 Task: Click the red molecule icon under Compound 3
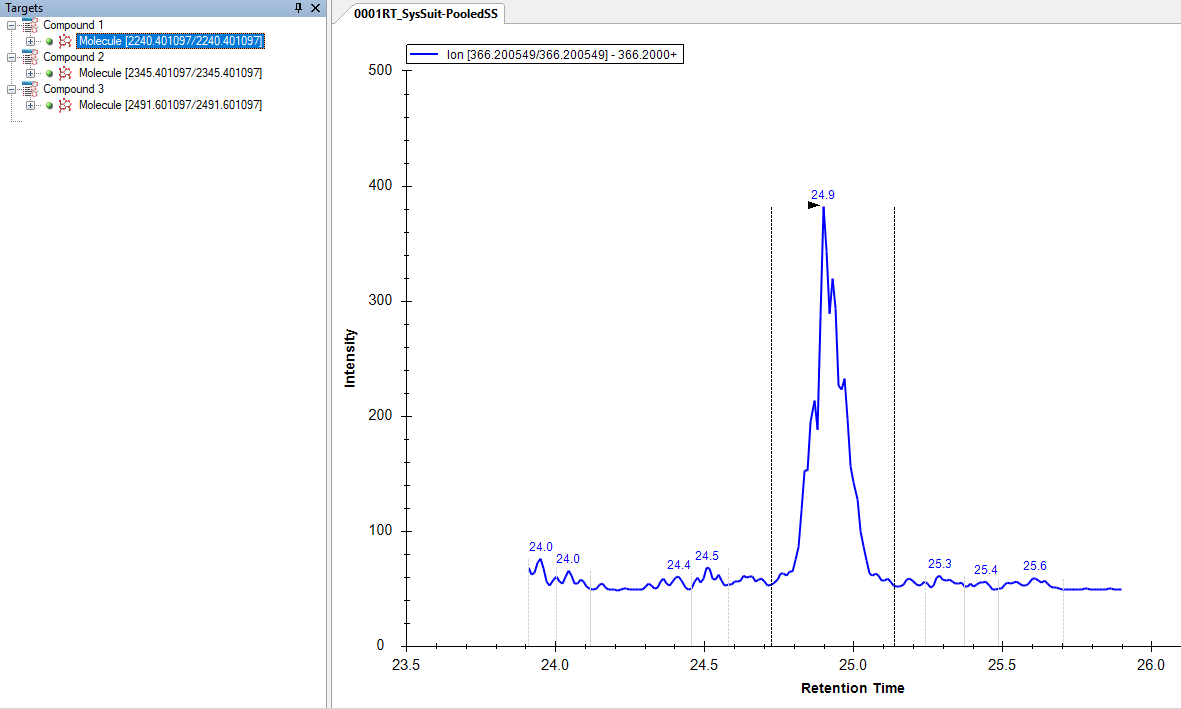(x=66, y=105)
